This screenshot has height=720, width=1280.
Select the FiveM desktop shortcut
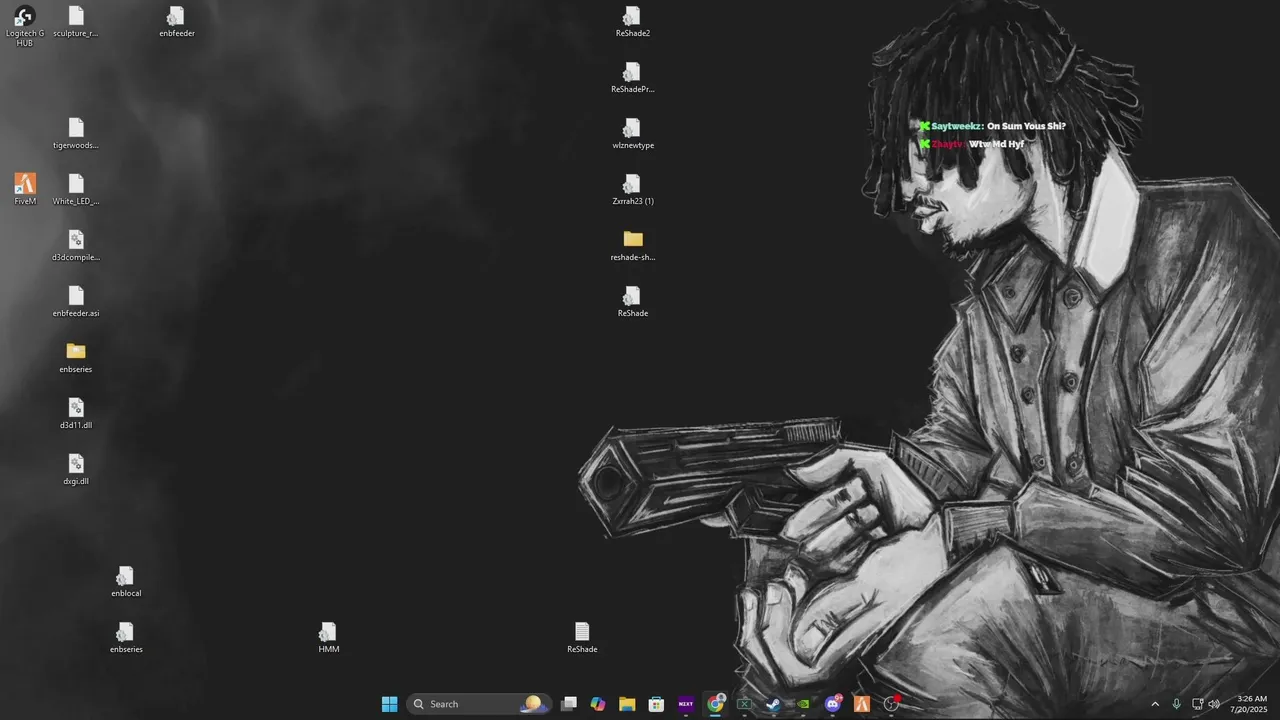[x=25, y=190]
